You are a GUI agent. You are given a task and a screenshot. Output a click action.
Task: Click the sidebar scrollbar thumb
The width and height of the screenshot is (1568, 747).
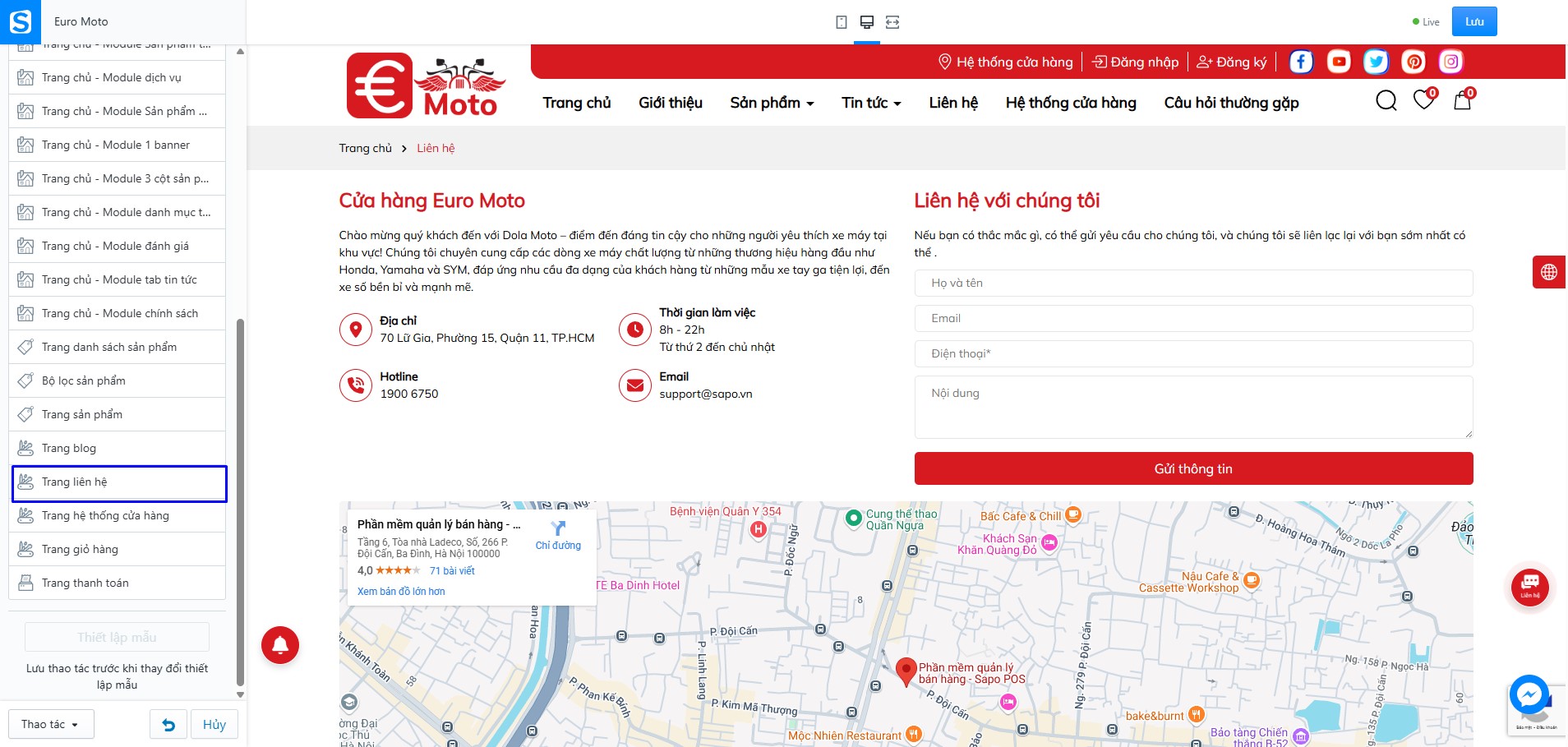tap(240, 501)
